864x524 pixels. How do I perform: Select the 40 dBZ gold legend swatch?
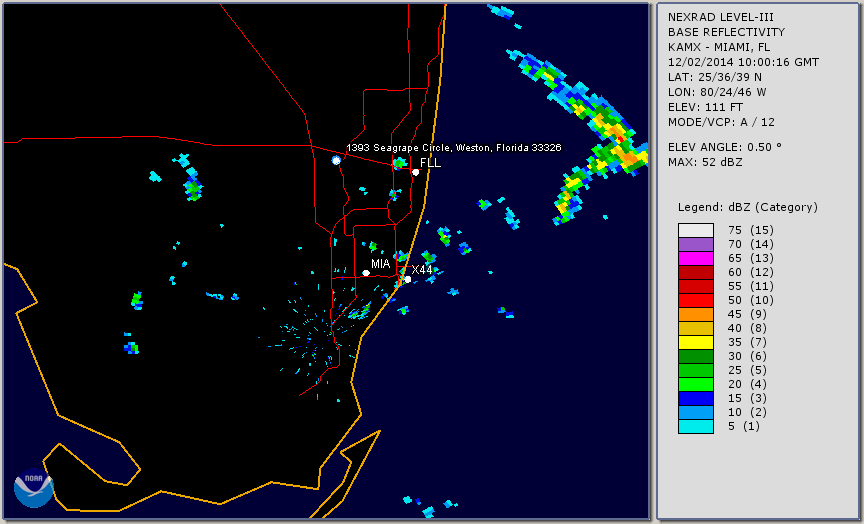[x=696, y=328]
